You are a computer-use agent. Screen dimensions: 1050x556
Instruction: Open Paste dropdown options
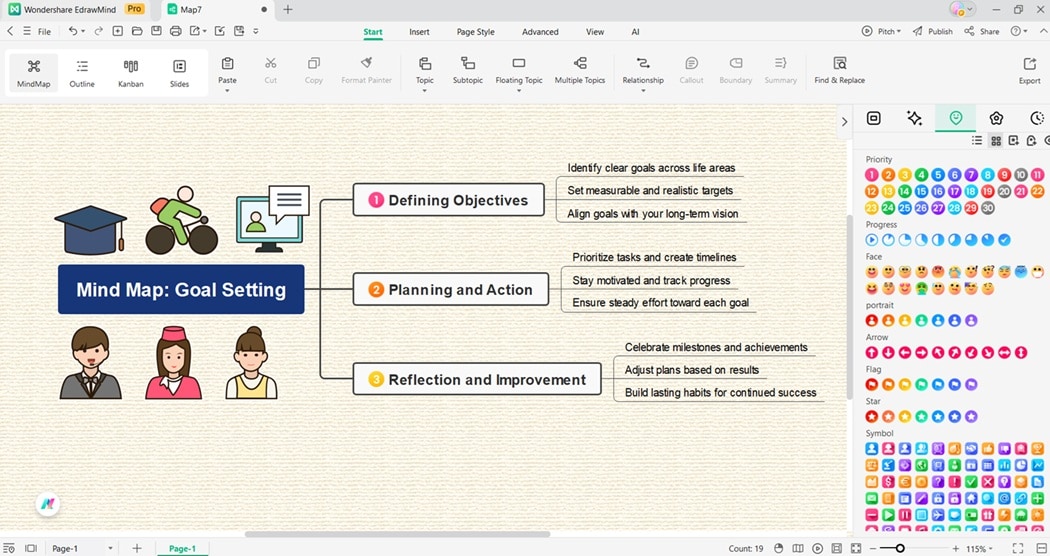(227, 90)
